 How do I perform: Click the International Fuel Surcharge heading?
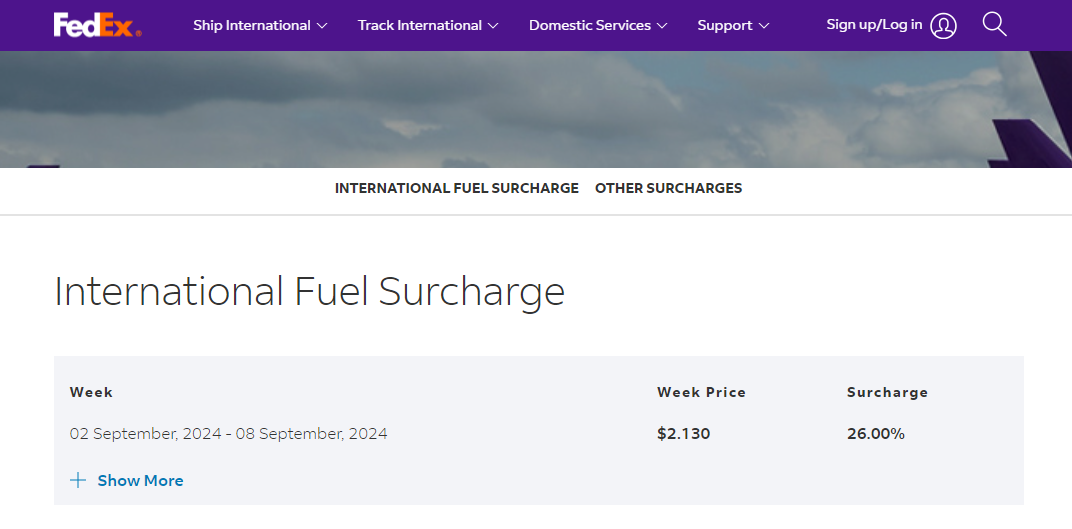pyautogui.click(x=310, y=291)
